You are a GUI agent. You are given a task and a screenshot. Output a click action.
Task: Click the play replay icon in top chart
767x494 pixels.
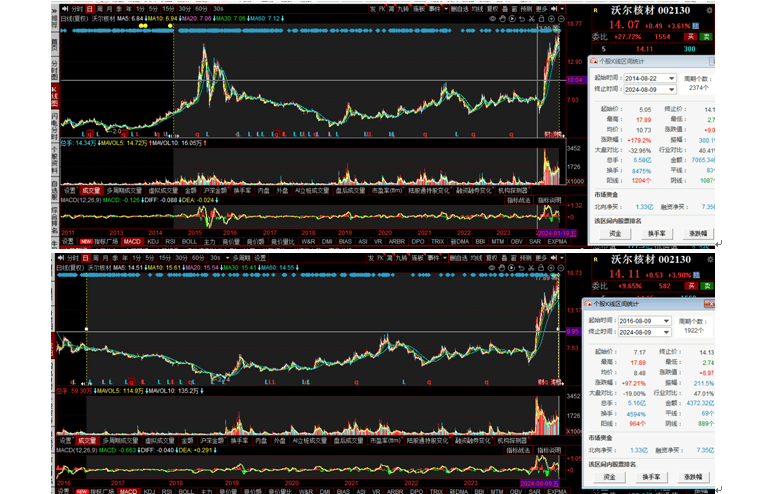point(512,19)
